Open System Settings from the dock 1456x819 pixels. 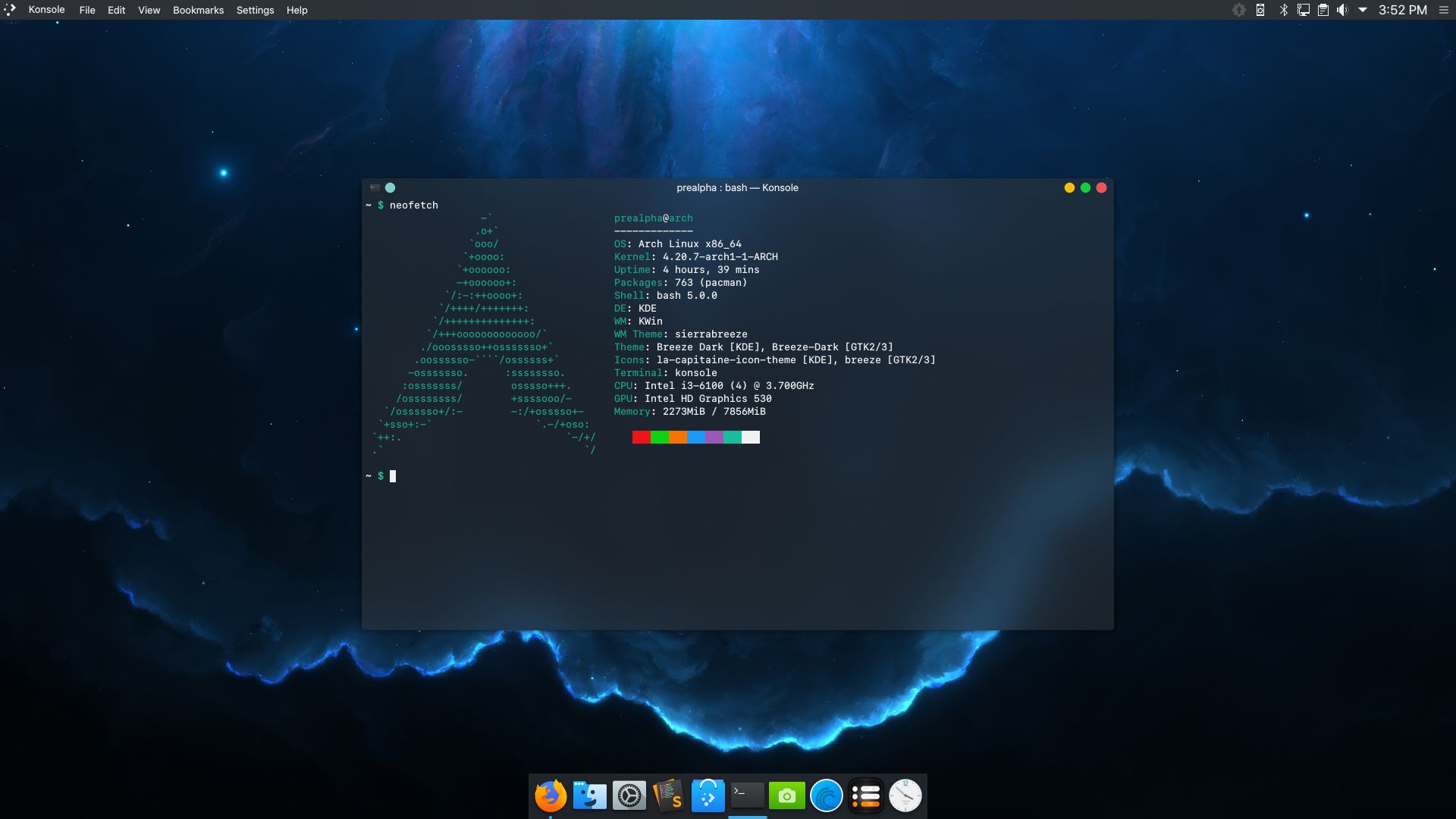click(629, 795)
